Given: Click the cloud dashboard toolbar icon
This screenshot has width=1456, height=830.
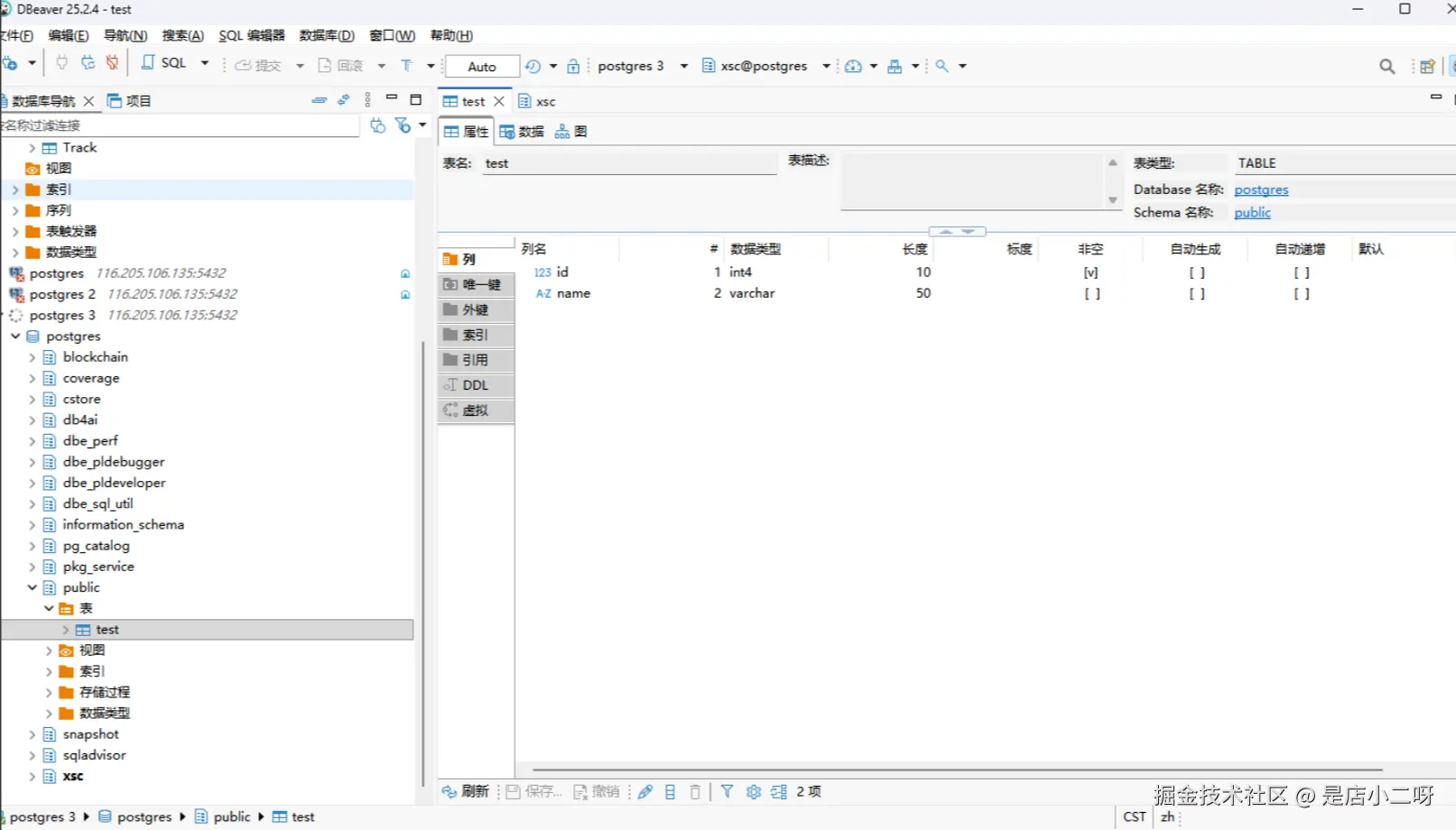Looking at the screenshot, I should [x=853, y=66].
